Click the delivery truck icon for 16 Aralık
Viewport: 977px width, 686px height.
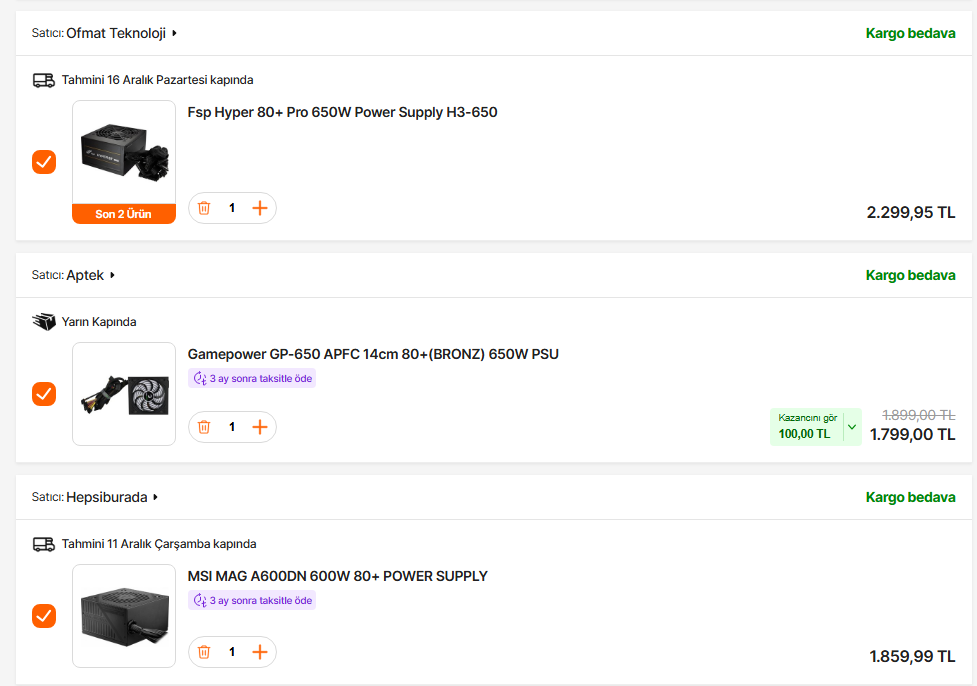(44, 80)
